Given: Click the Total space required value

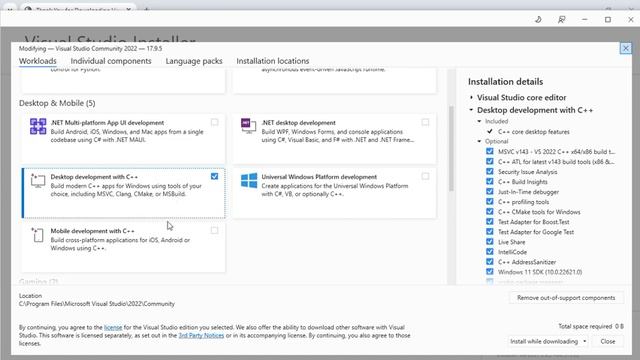Looking at the screenshot, I should click(x=619, y=326).
